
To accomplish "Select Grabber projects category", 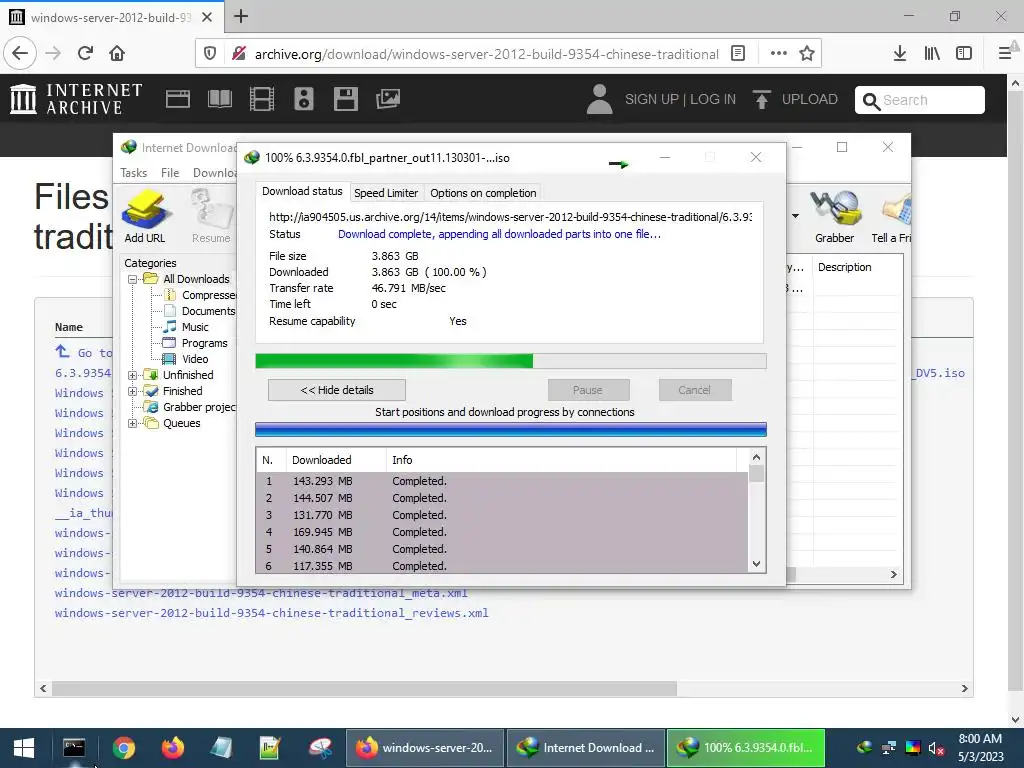I will point(190,407).
